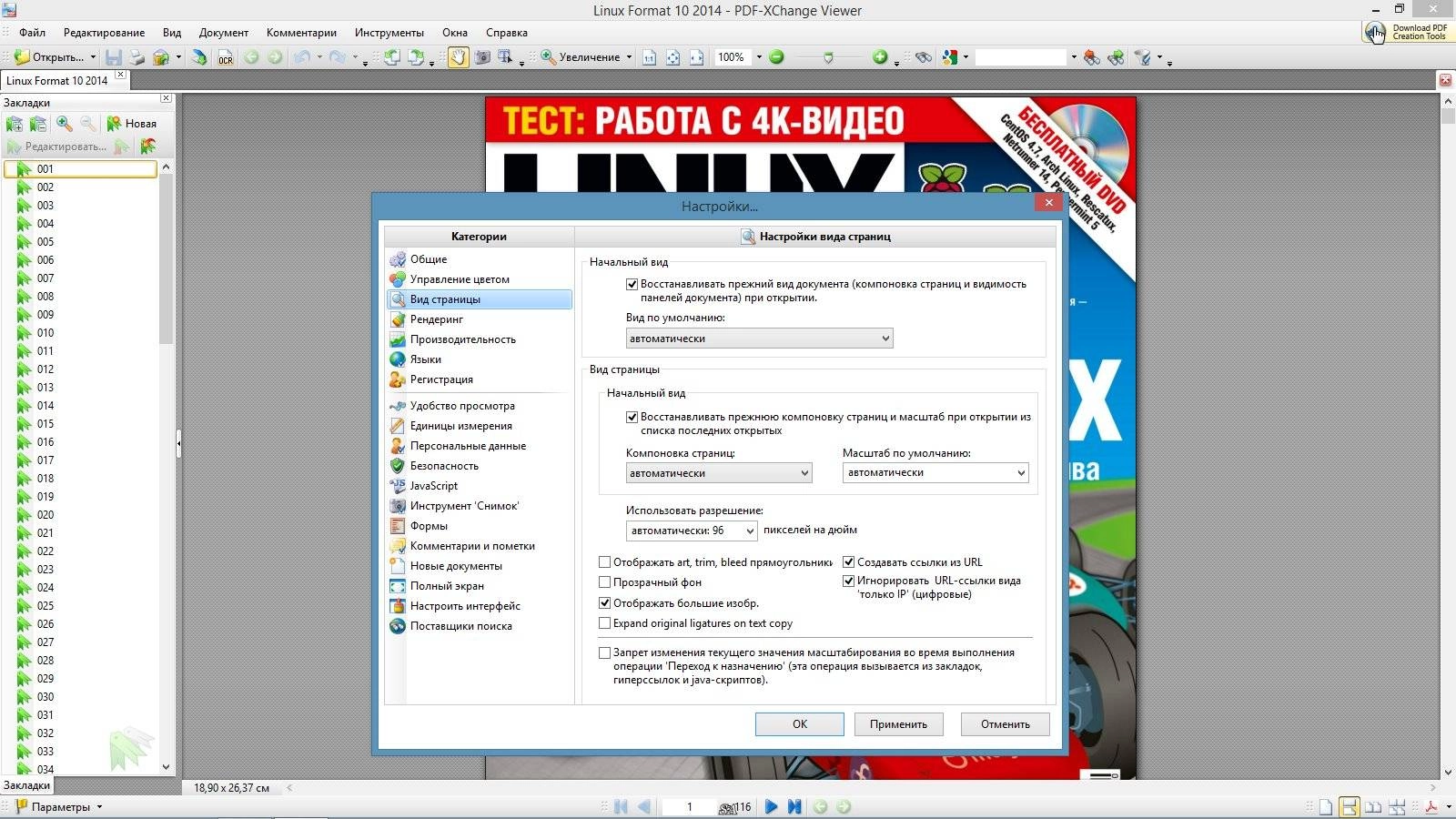Screen dimensions: 1456x819
Task: Go to next page blue arrow
Action: coord(771,807)
